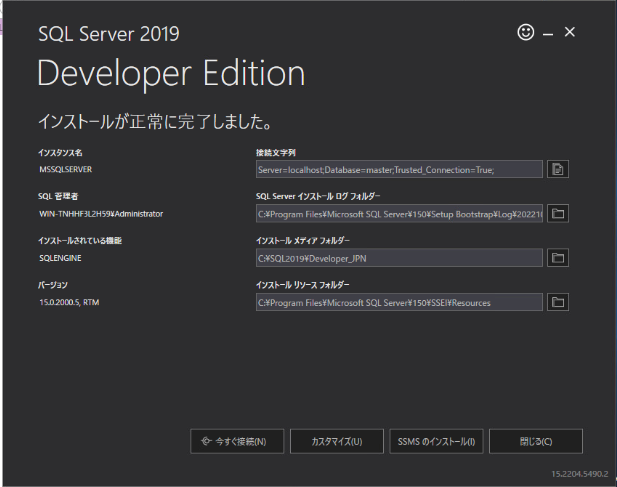617x487 pixels.
Task: Click the SQL Server 2019 title text
Action: coord(109,34)
